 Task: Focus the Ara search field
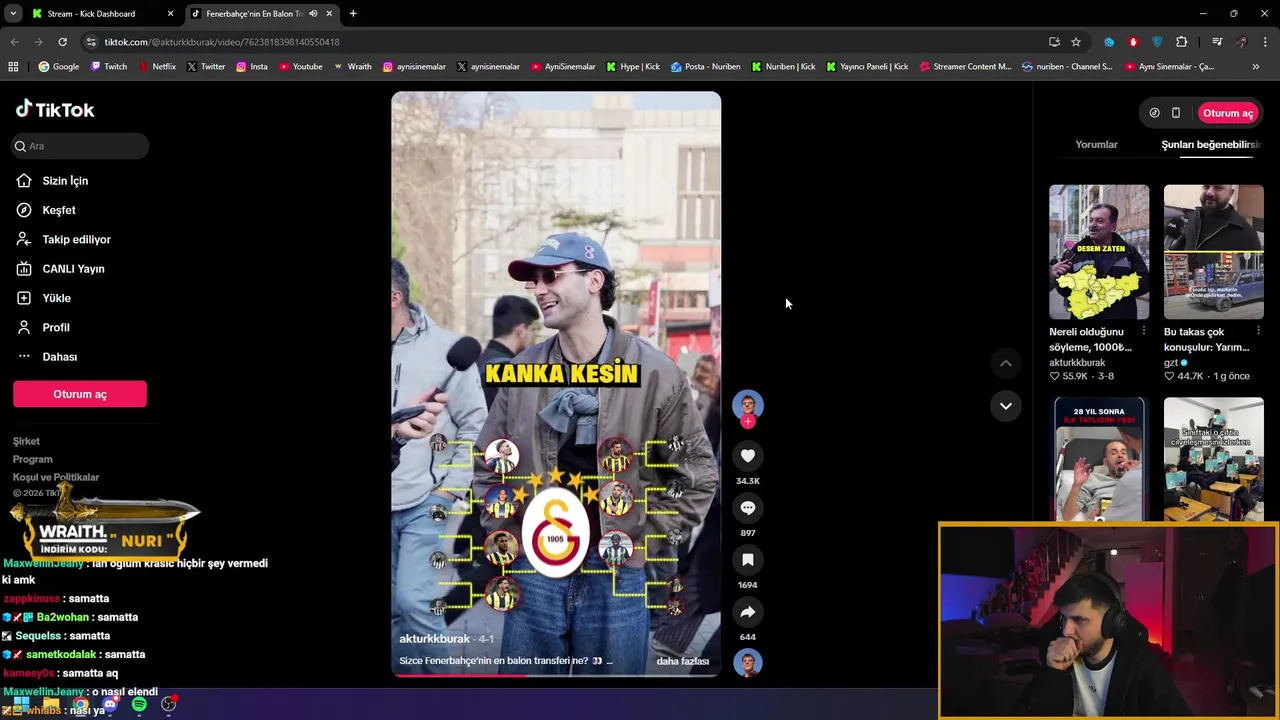[80, 146]
